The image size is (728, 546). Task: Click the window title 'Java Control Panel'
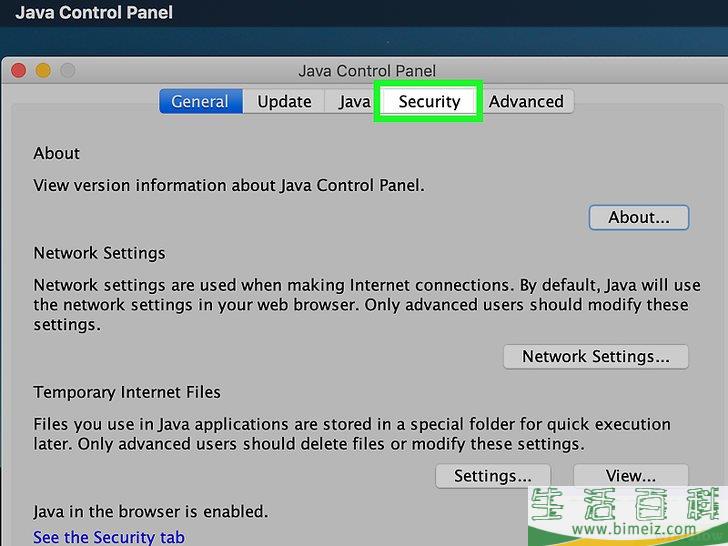click(x=367, y=71)
